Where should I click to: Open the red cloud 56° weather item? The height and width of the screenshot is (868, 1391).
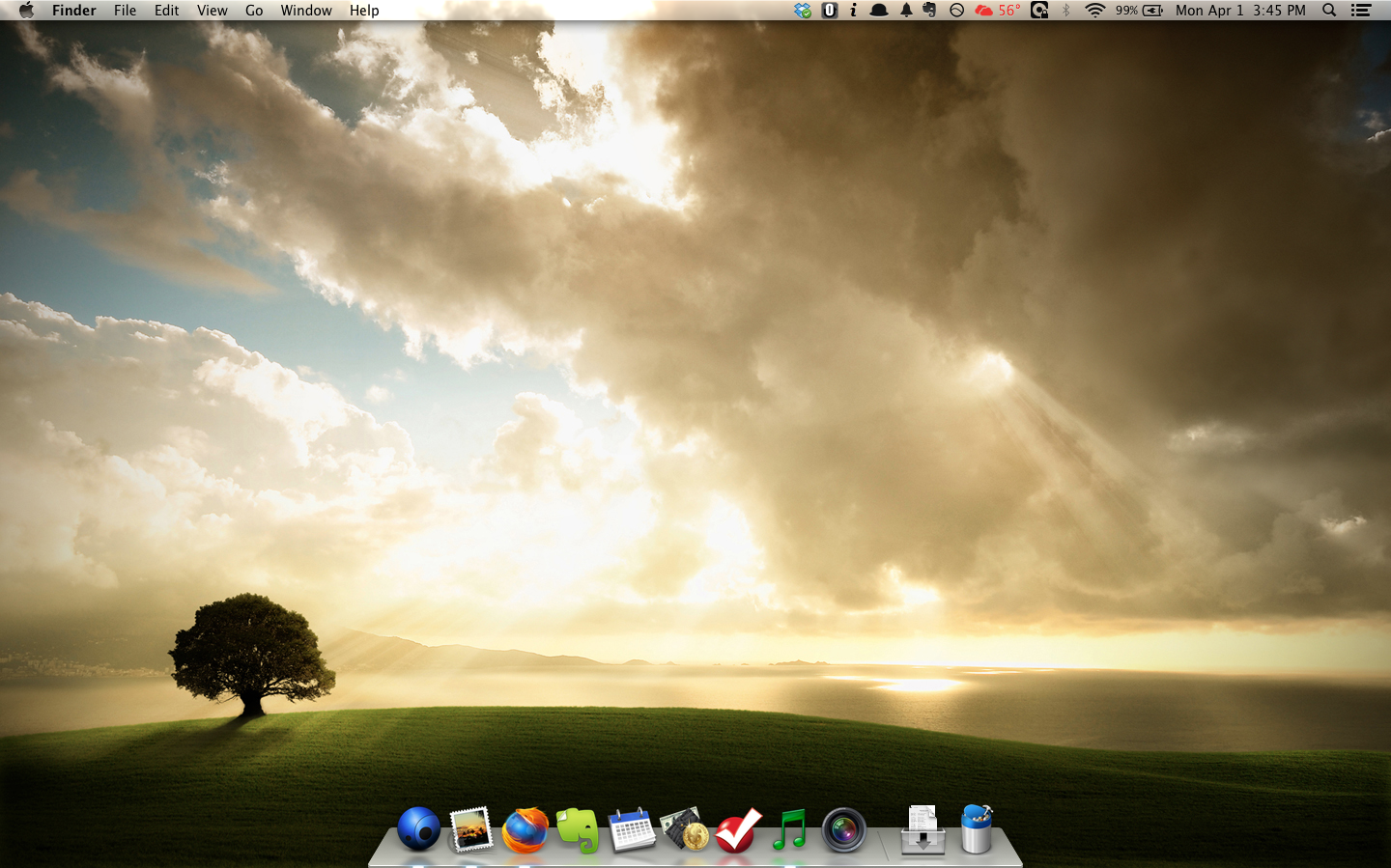point(998,10)
